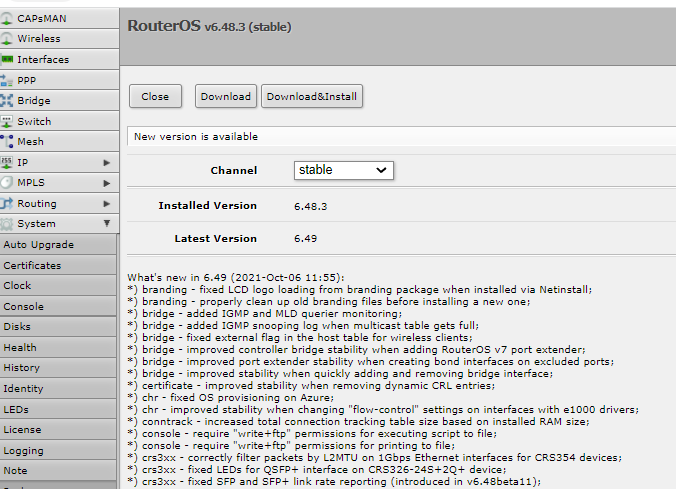Image resolution: width=676 pixels, height=489 pixels.
Task: Open Disks under System
Action: pos(58,326)
